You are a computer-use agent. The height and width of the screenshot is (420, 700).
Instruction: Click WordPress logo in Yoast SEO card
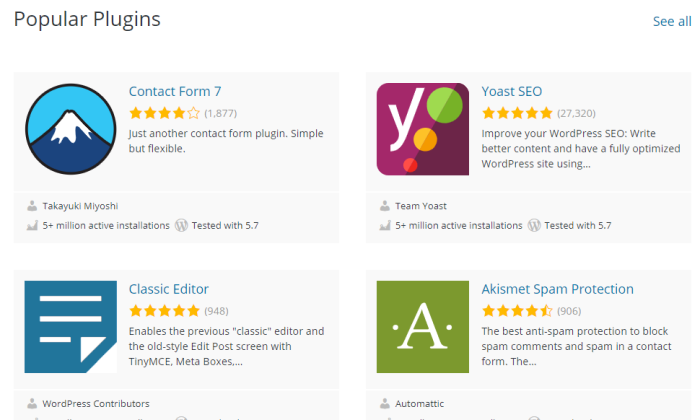[x=534, y=225]
